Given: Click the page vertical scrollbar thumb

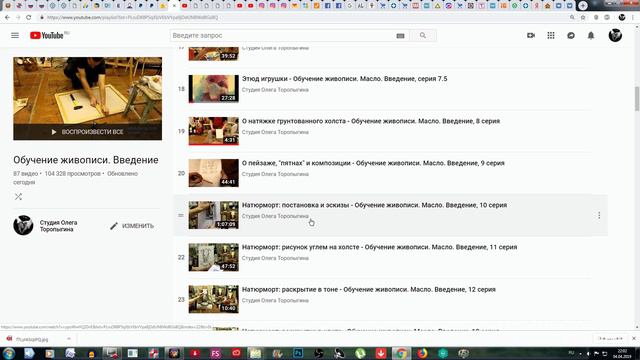Looking at the screenshot, I should 637,99.
